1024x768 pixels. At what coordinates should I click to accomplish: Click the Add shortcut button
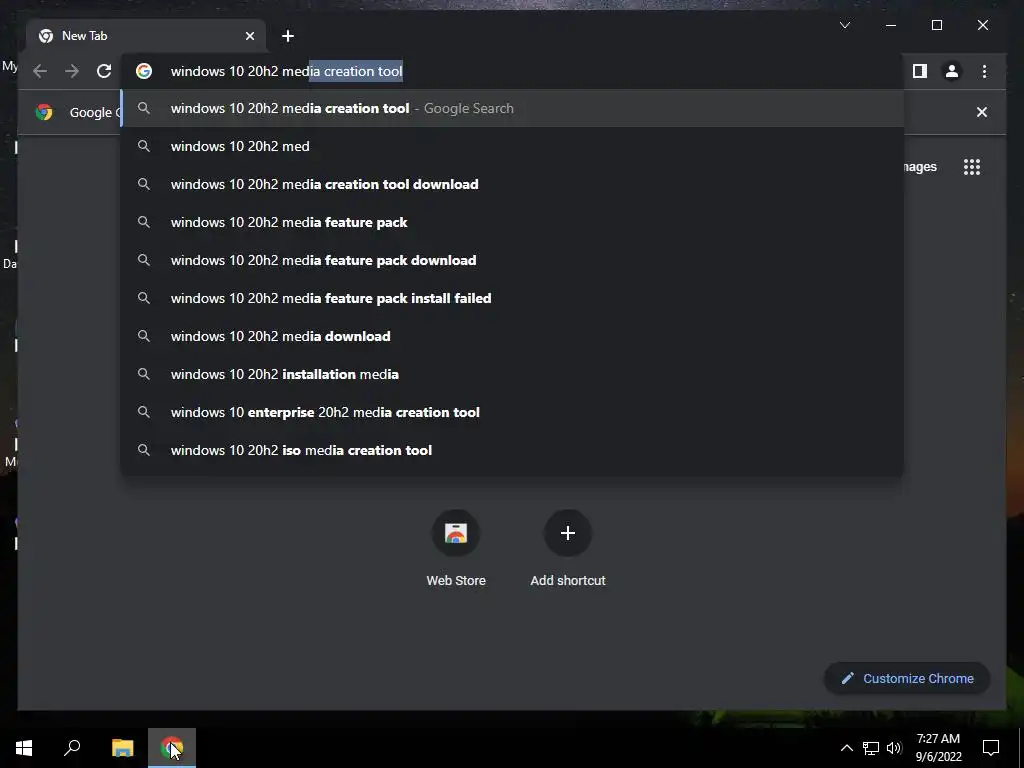pyautogui.click(x=568, y=548)
